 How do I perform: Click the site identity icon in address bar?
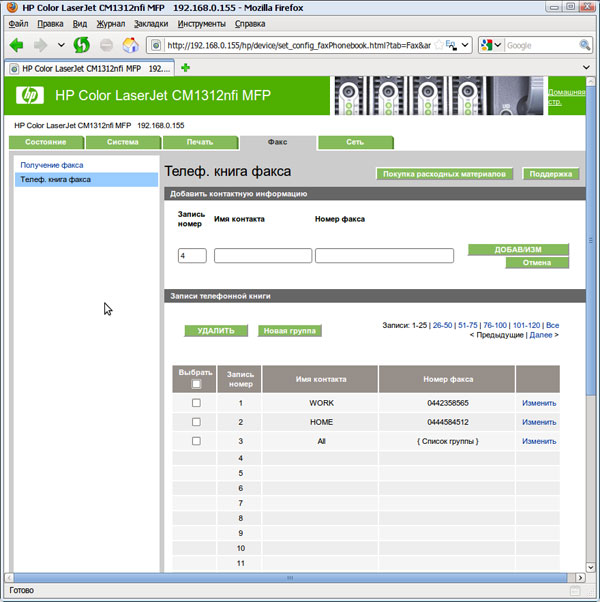[156, 45]
